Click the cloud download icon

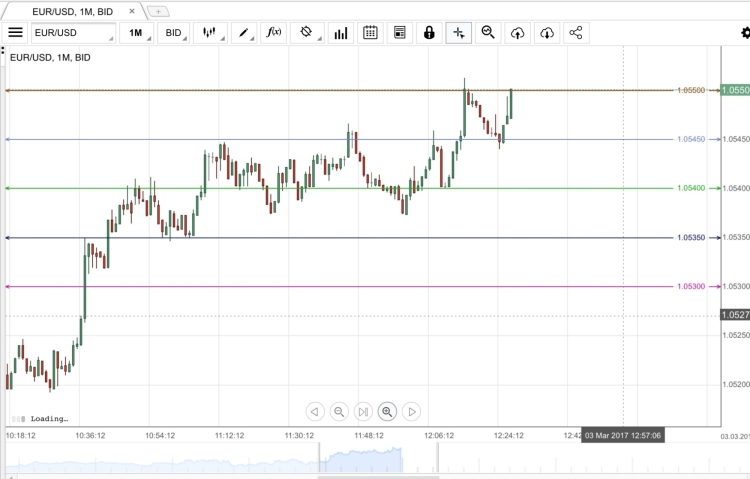click(x=547, y=33)
